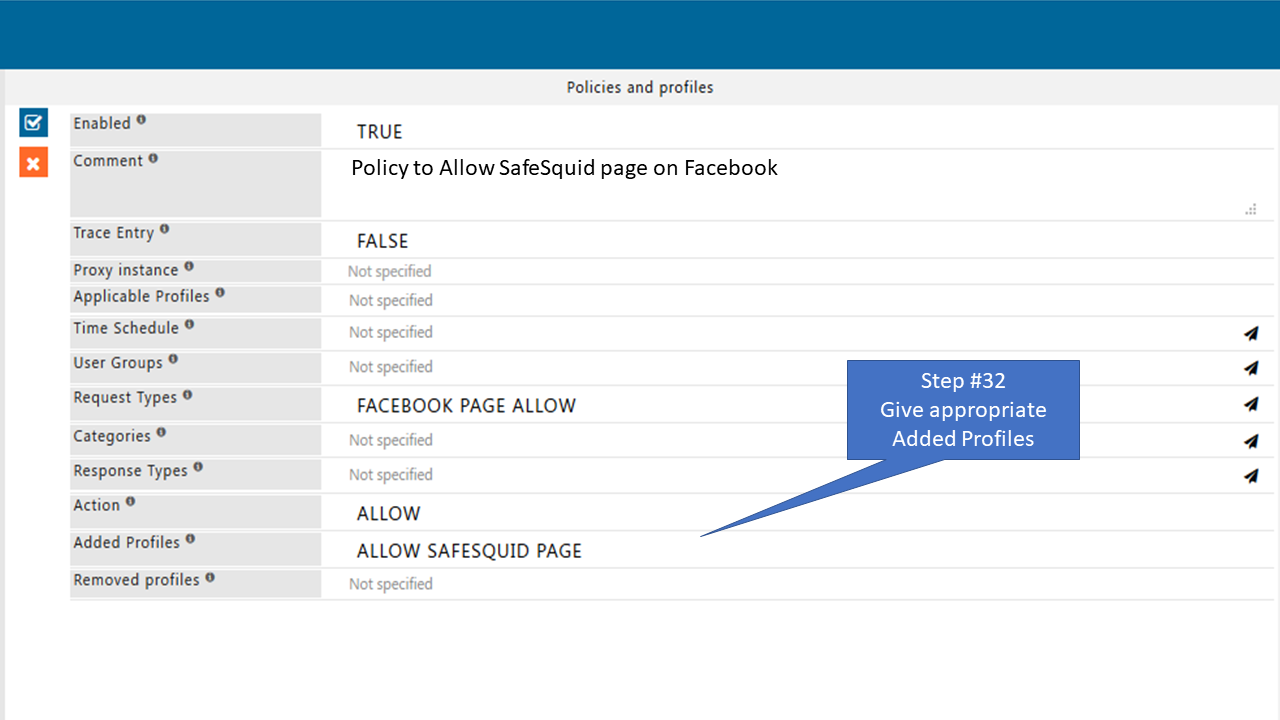The height and width of the screenshot is (720, 1280).
Task: Open the Action ALLOW dropdown
Action: (x=389, y=514)
